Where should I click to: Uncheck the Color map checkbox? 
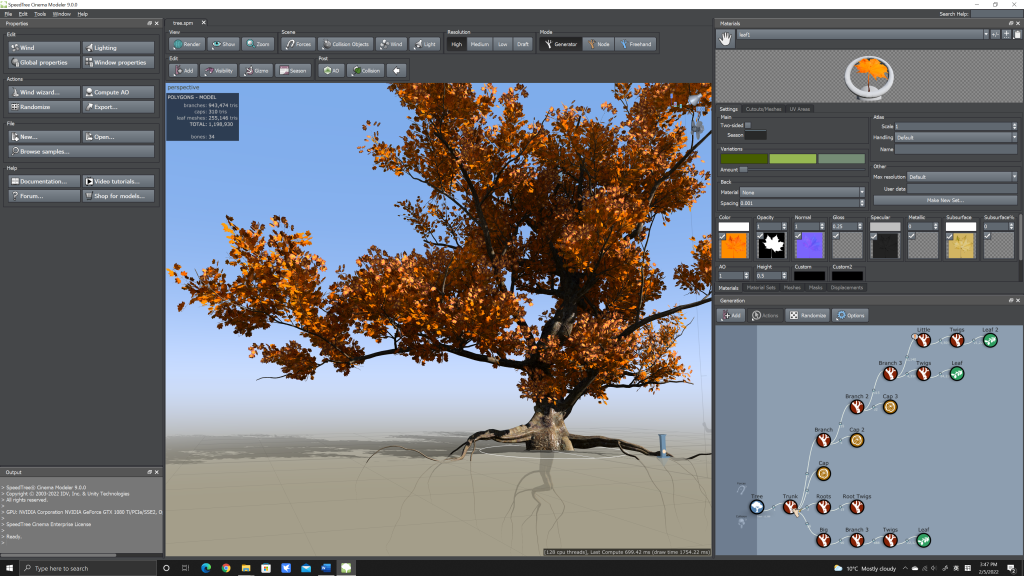(x=723, y=236)
